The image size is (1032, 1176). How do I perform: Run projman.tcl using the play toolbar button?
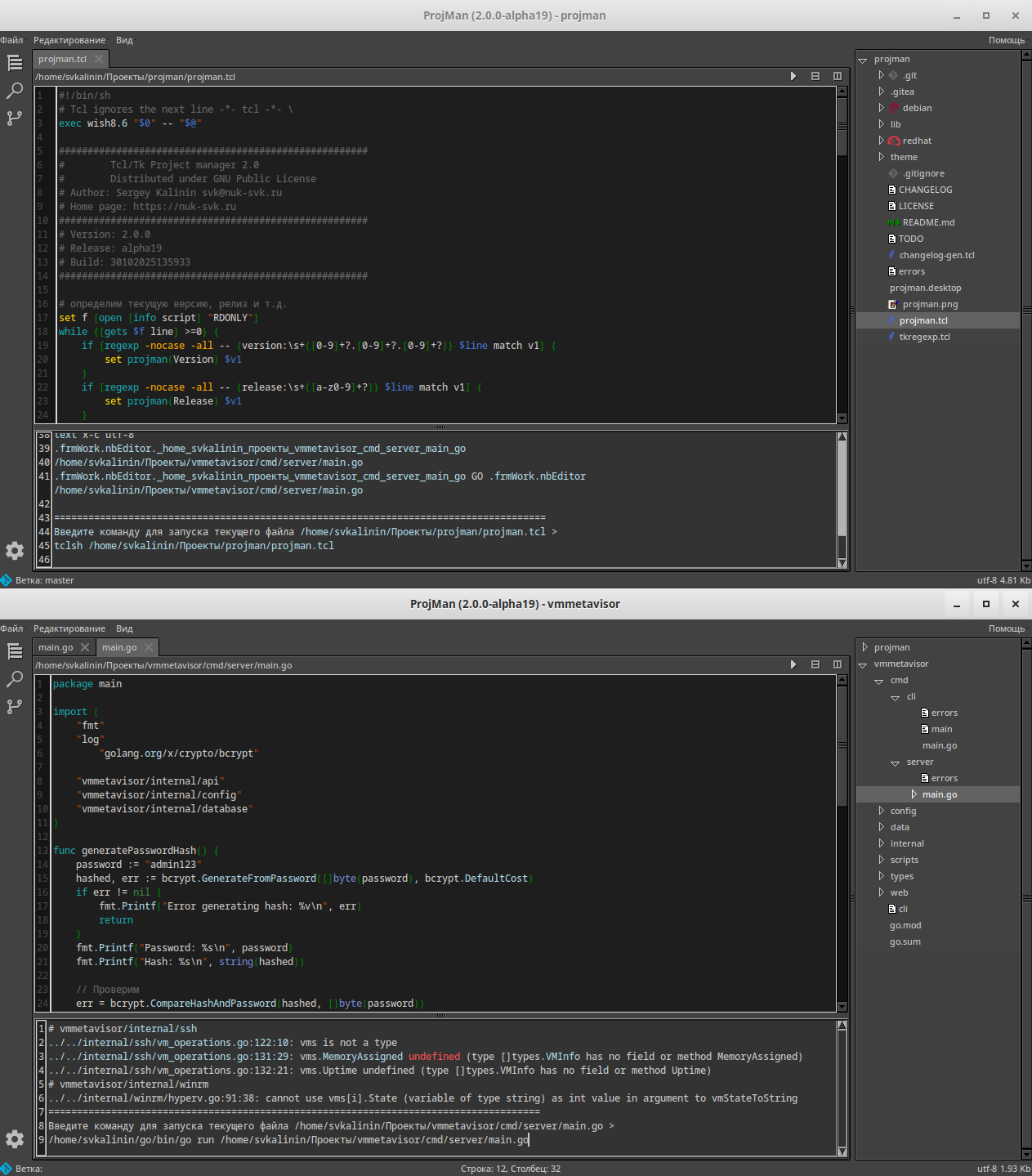tap(793, 75)
